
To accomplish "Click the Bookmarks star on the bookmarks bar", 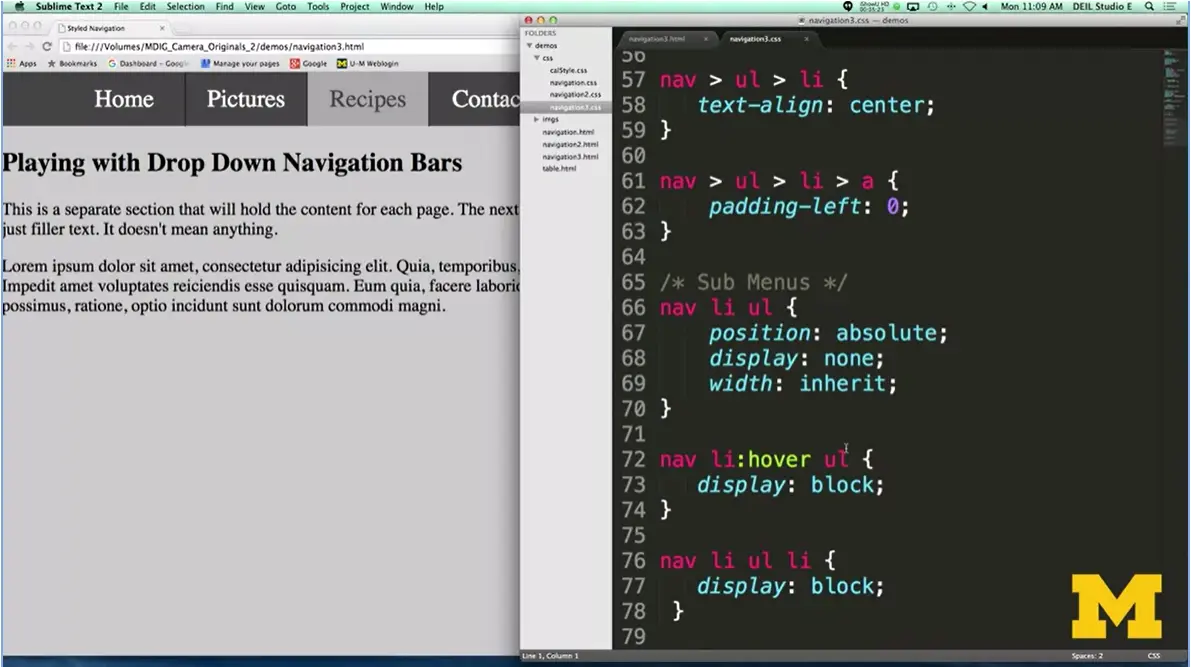I will pyautogui.click(x=51, y=63).
